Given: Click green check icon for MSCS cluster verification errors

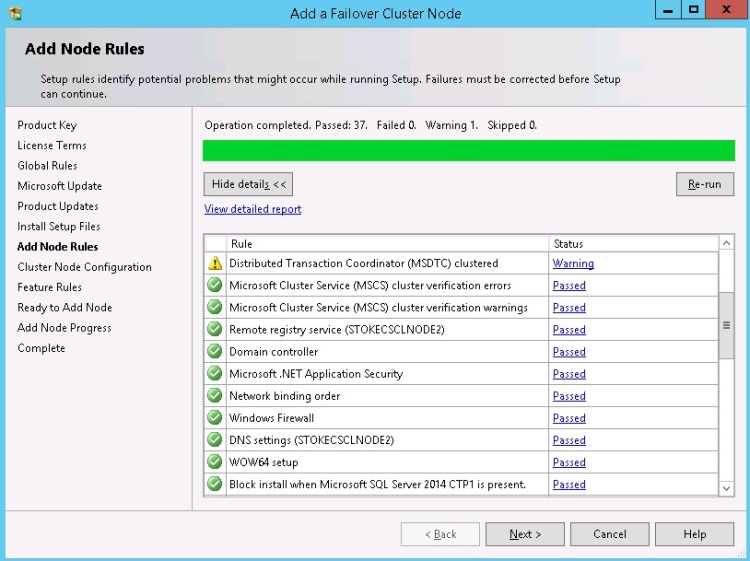Looking at the screenshot, I should 215,285.
